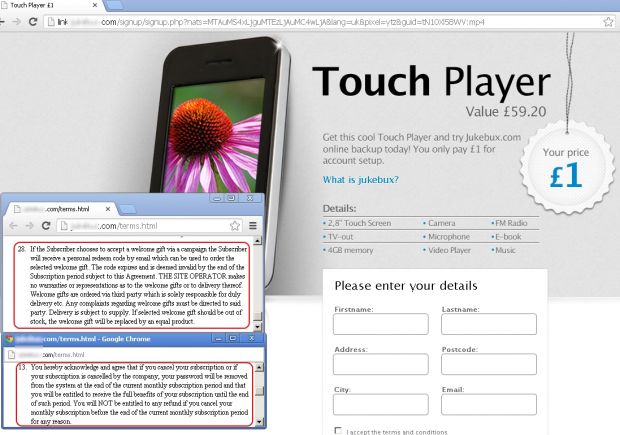Click address bar of upper terms popup

[150, 226]
